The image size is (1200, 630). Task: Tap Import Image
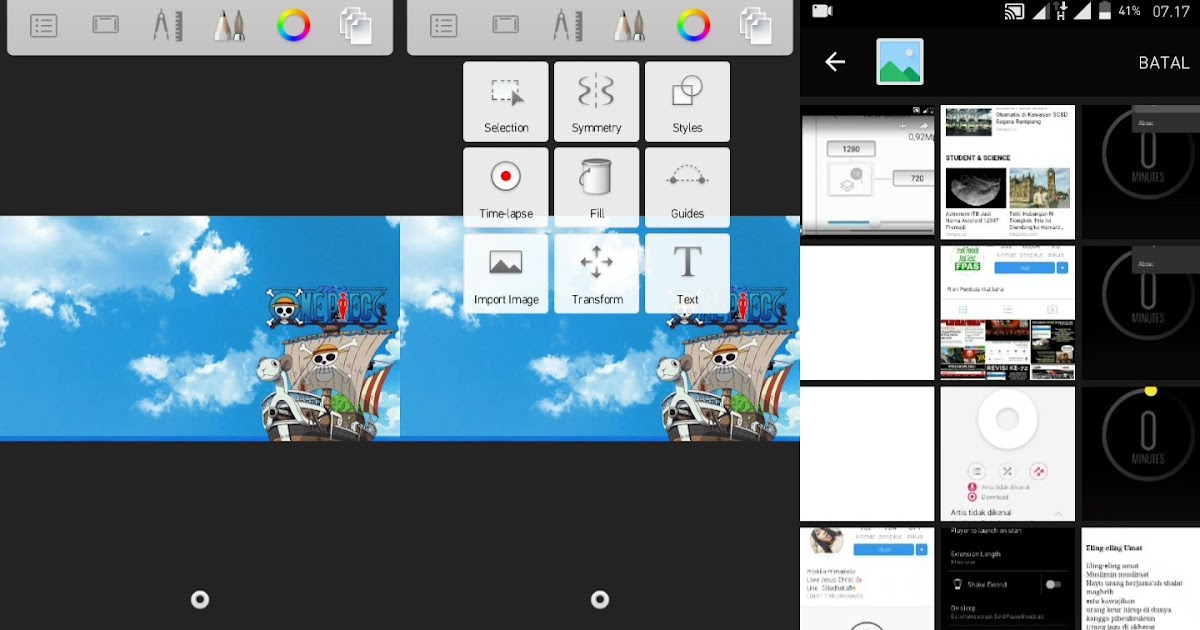click(506, 273)
